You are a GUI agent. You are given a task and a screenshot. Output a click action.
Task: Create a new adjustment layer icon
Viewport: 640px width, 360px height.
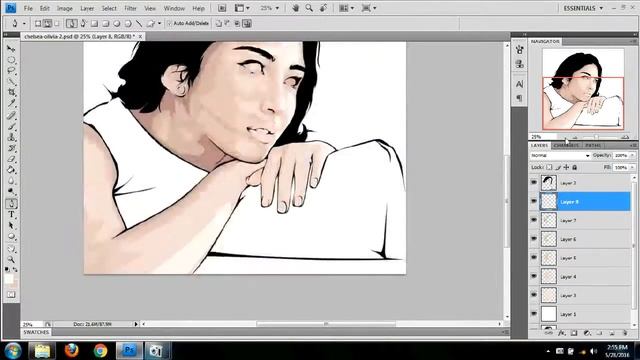click(x=587, y=333)
